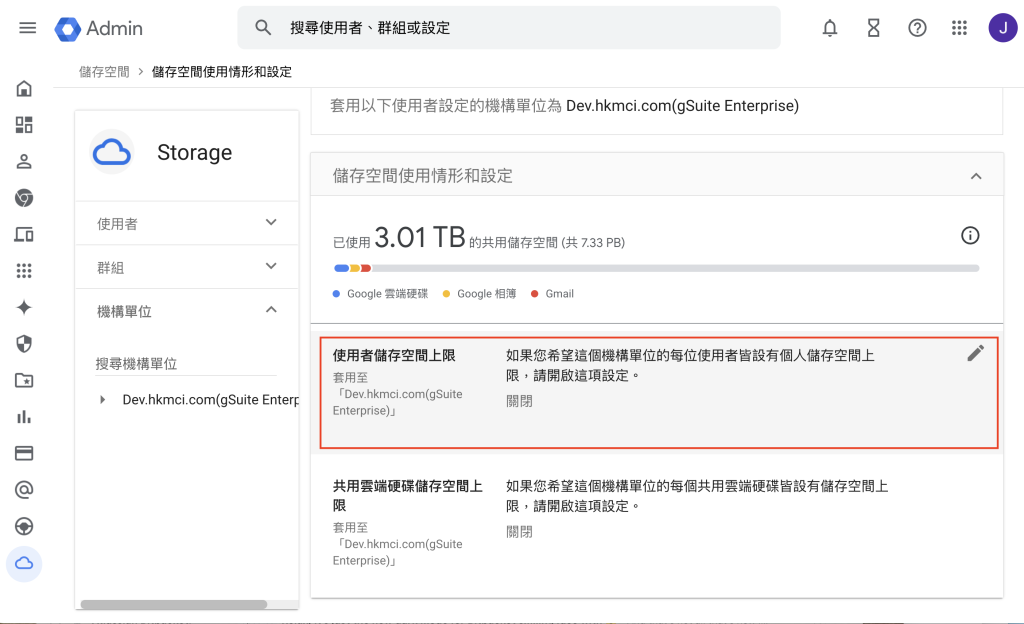Open the main hamburger menu
This screenshot has height=624, width=1024.
tap(27, 27)
